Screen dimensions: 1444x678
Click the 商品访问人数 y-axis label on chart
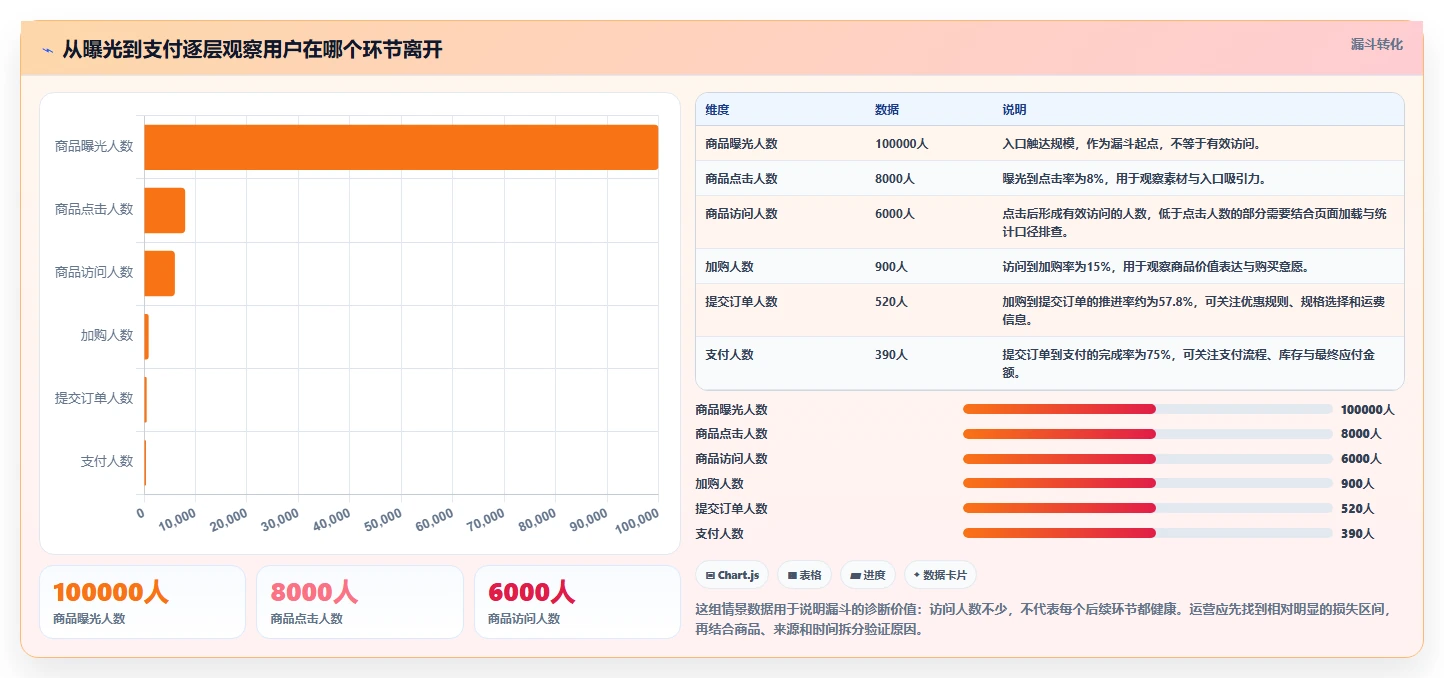(94, 273)
